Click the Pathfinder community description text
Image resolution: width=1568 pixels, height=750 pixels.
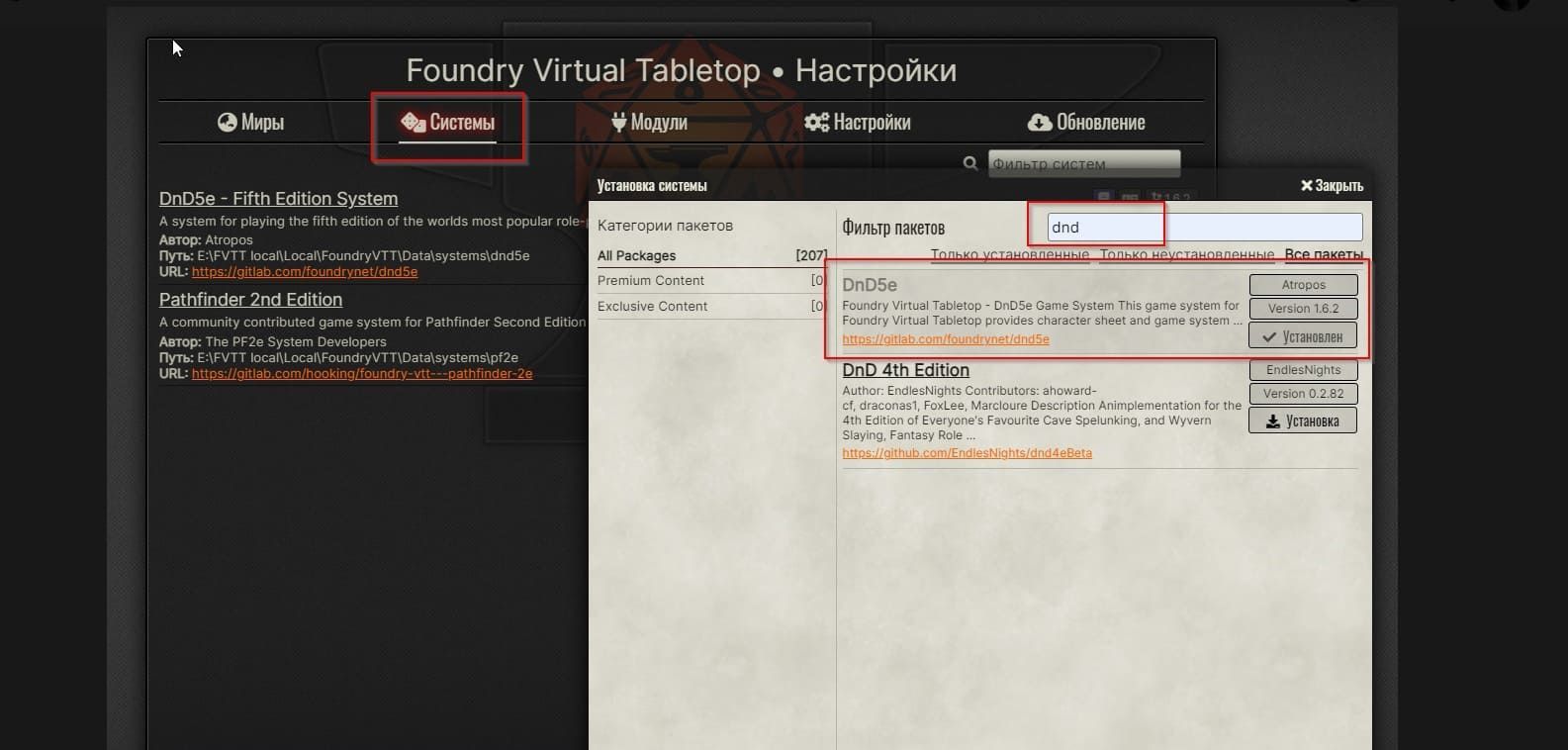tap(373, 322)
